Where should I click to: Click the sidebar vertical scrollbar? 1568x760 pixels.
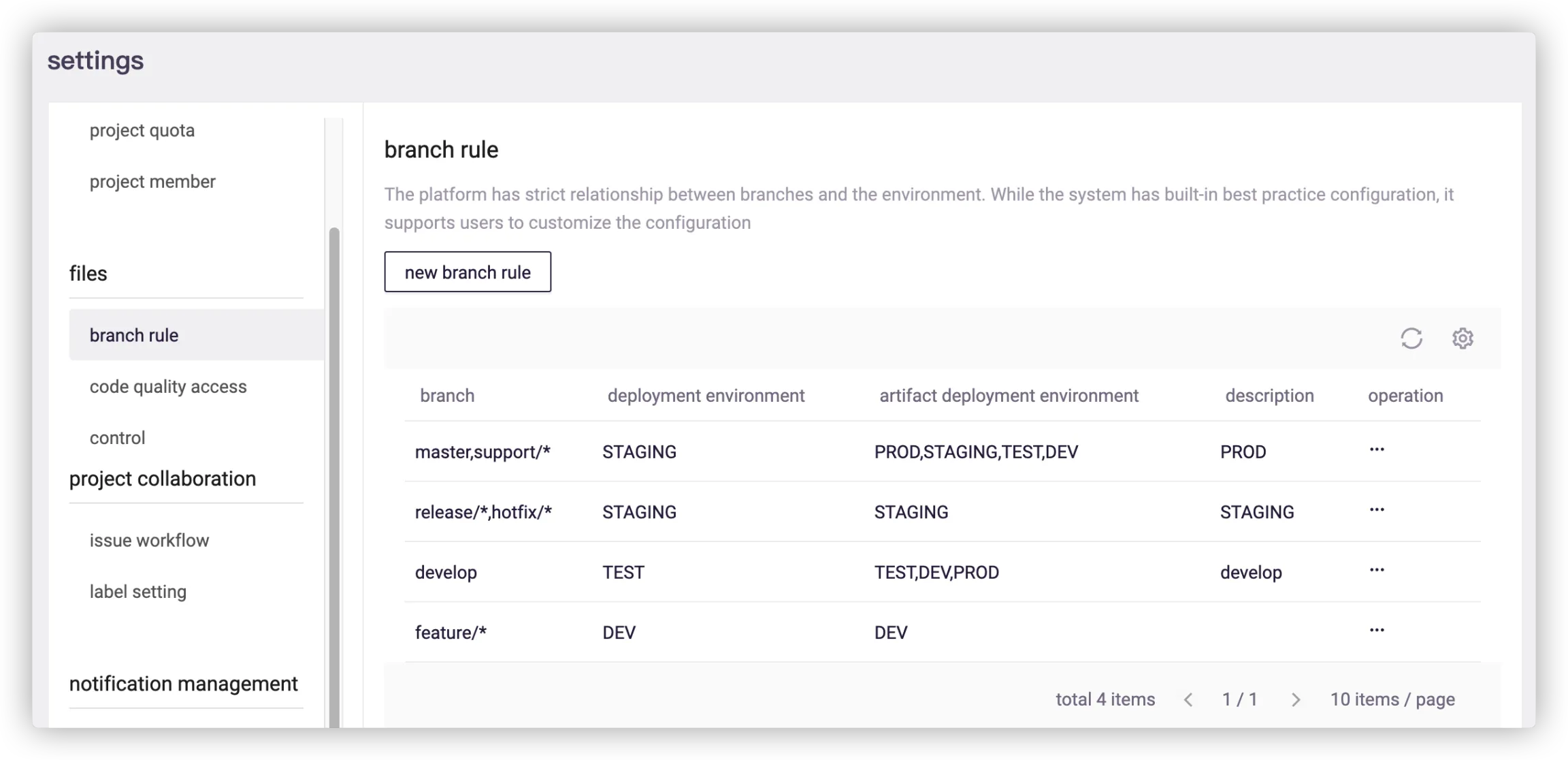tap(333, 477)
